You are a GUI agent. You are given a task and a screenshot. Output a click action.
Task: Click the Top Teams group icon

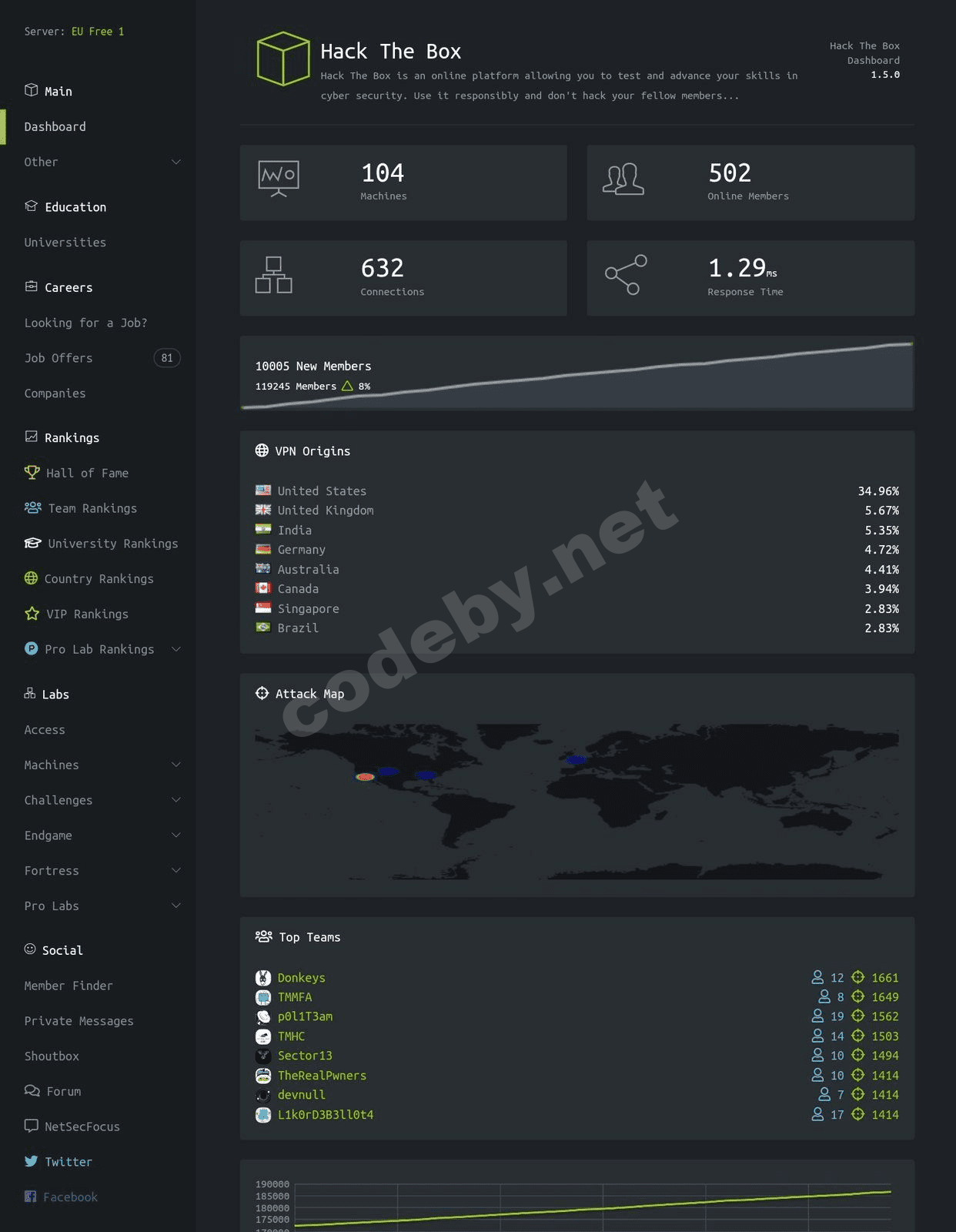(x=263, y=936)
